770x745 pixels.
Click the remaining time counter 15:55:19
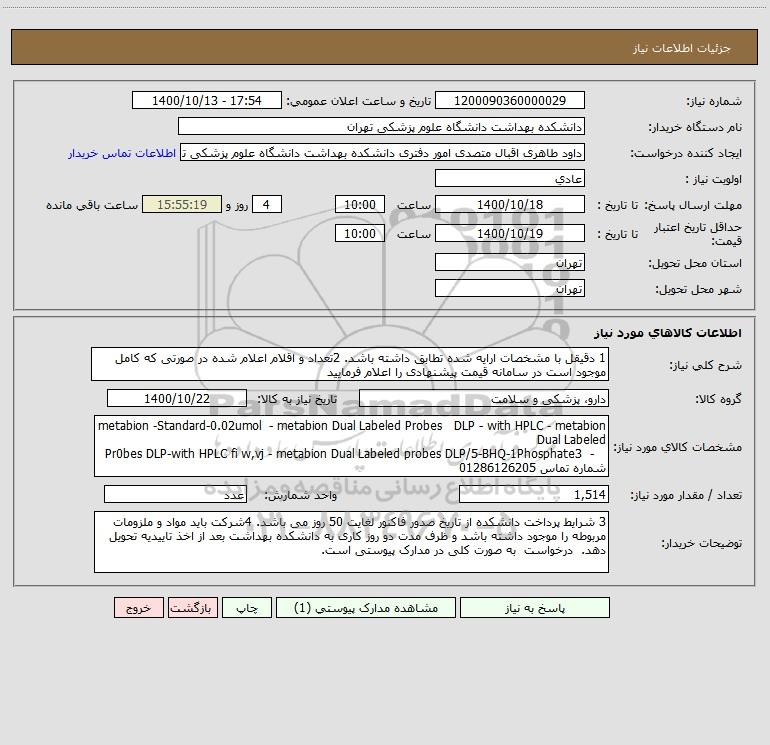point(182,204)
